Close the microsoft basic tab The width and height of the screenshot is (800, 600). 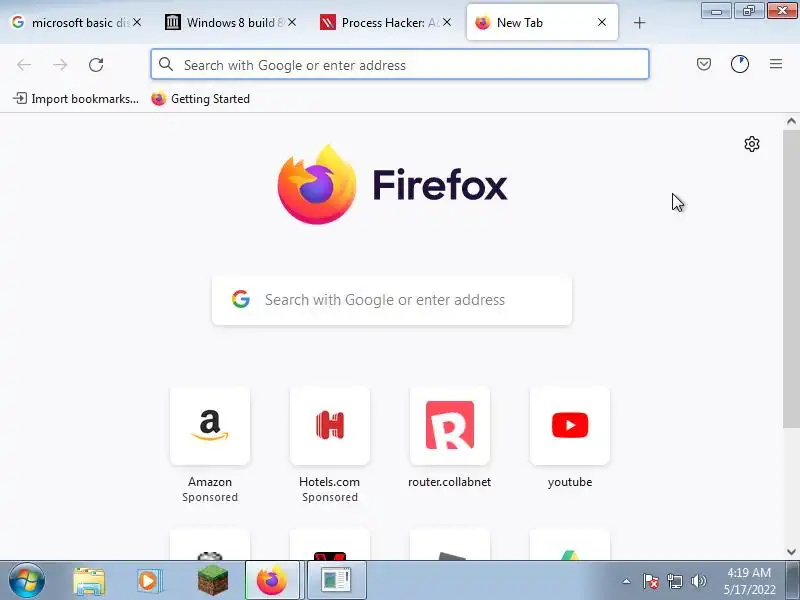(x=137, y=22)
